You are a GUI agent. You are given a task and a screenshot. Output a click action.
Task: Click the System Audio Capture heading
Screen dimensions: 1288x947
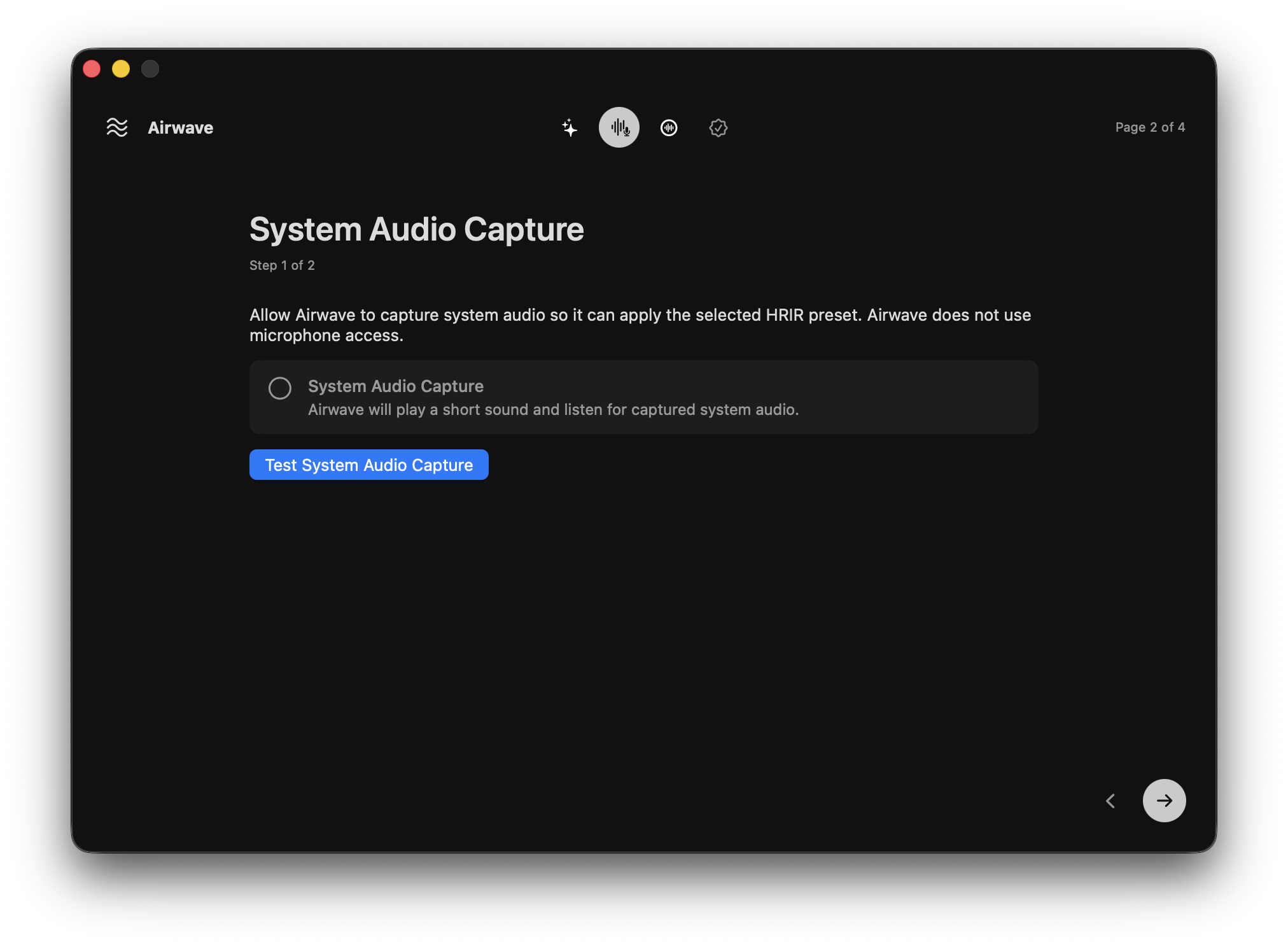(x=417, y=229)
